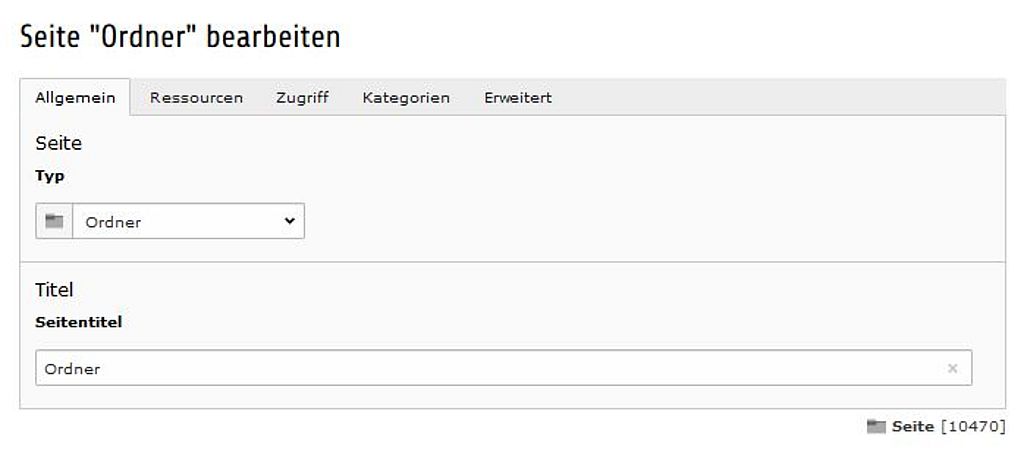This screenshot has width=1024, height=474.
Task: Switch to the Allgemein tab
Action: (x=75, y=97)
